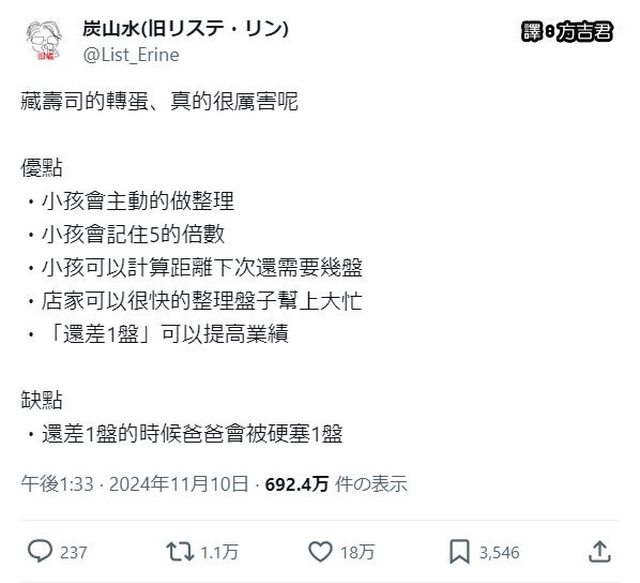The height and width of the screenshot is (583, 640).
Task: Bookmark this tweet using the bookmark icon
Action: pyautogui.click(x=459, y=550)
